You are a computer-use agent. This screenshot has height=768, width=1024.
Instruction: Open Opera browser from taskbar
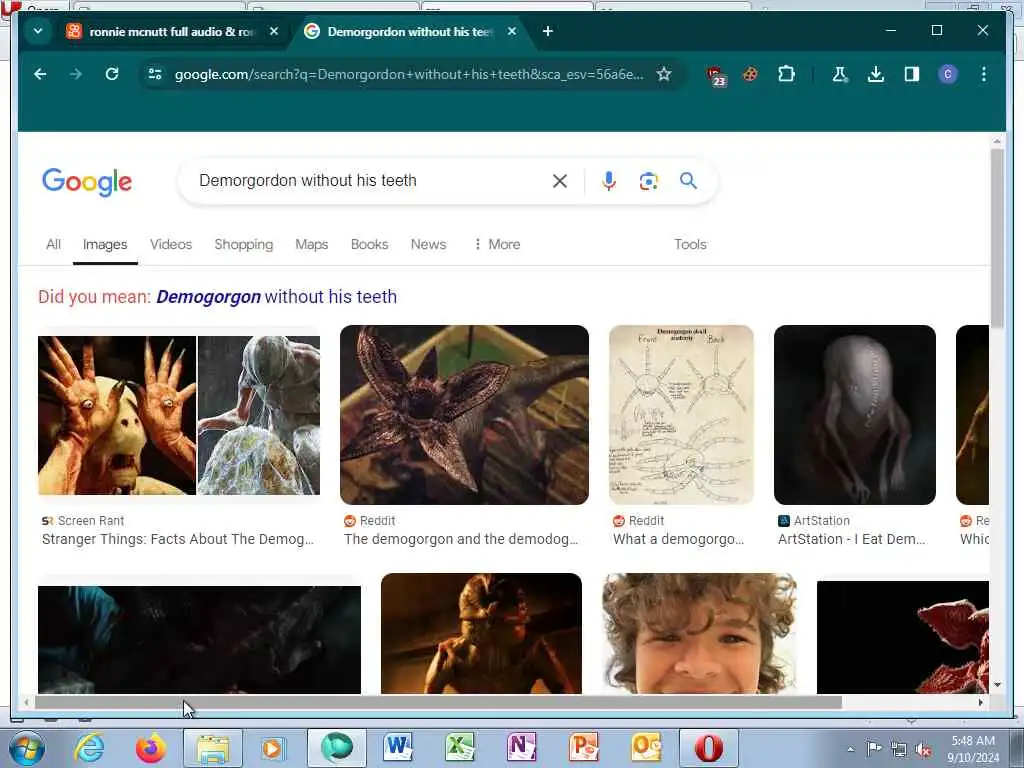point(709,748)
